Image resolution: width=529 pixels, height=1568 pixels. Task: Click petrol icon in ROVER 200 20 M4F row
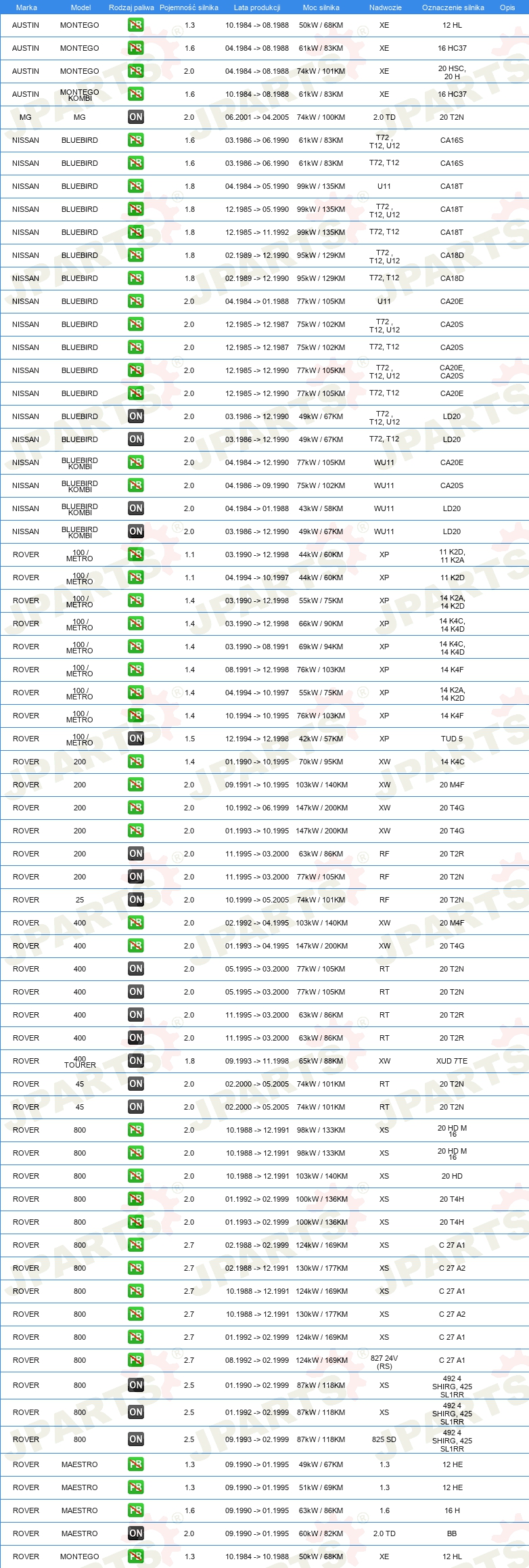click(136, 785)
